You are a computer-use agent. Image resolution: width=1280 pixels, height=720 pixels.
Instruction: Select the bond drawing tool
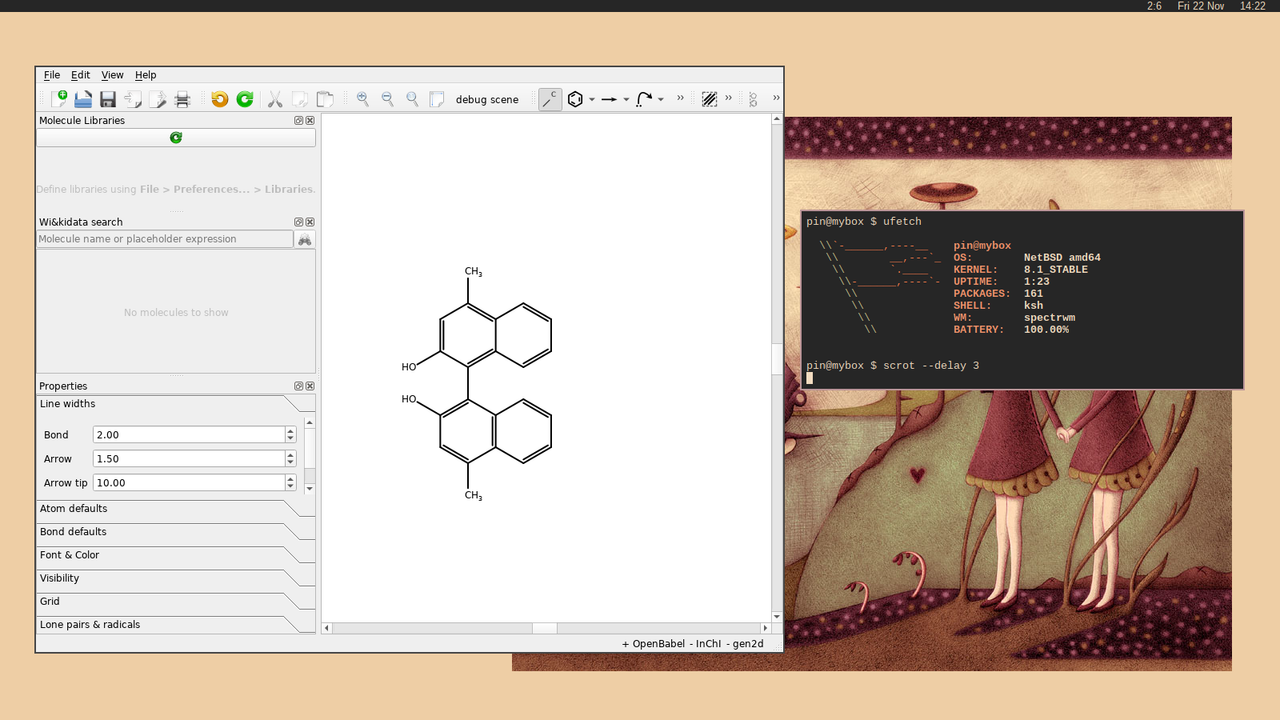(550, 99)
